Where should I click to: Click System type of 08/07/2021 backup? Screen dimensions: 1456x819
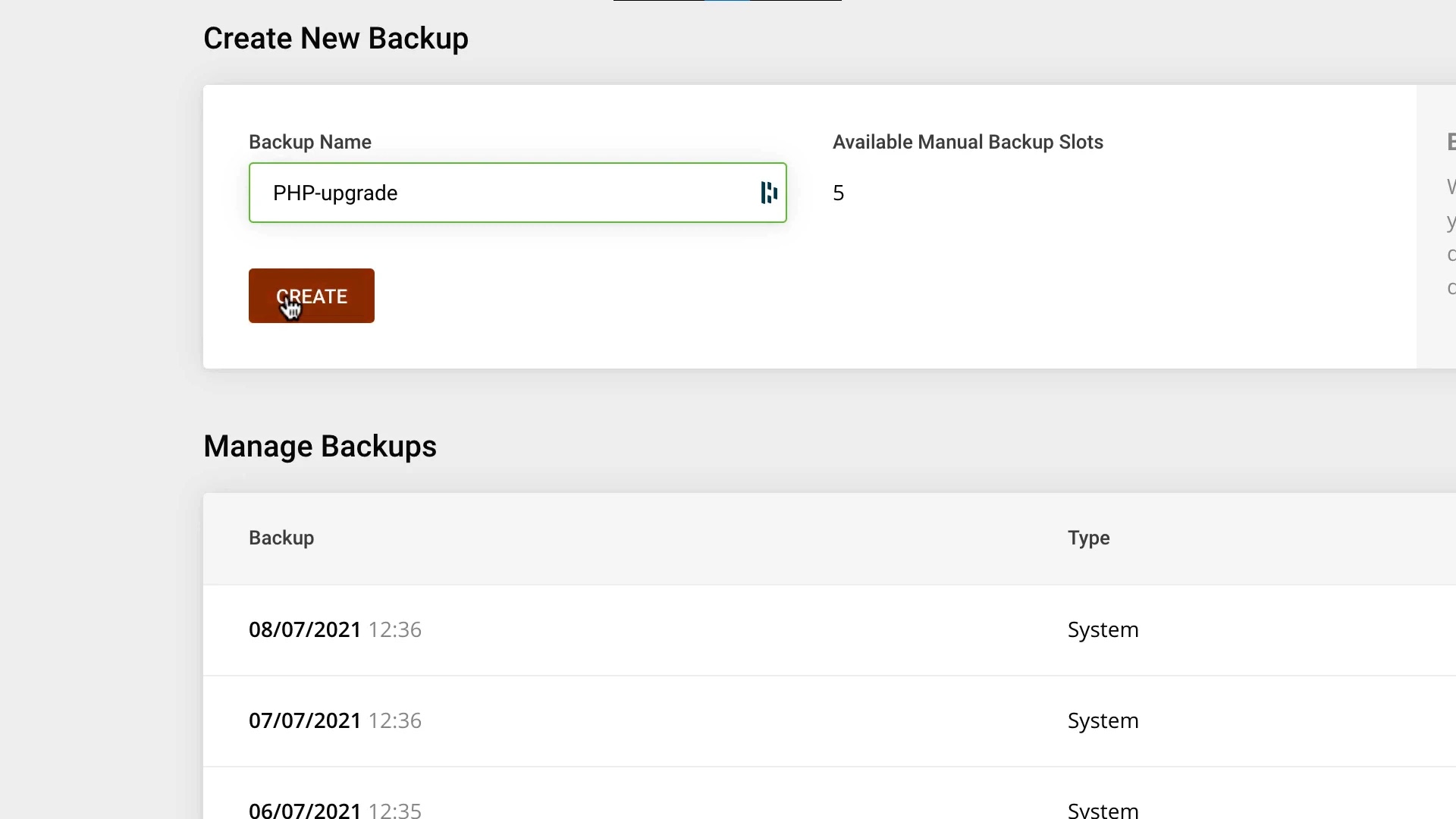(1103, 629)
